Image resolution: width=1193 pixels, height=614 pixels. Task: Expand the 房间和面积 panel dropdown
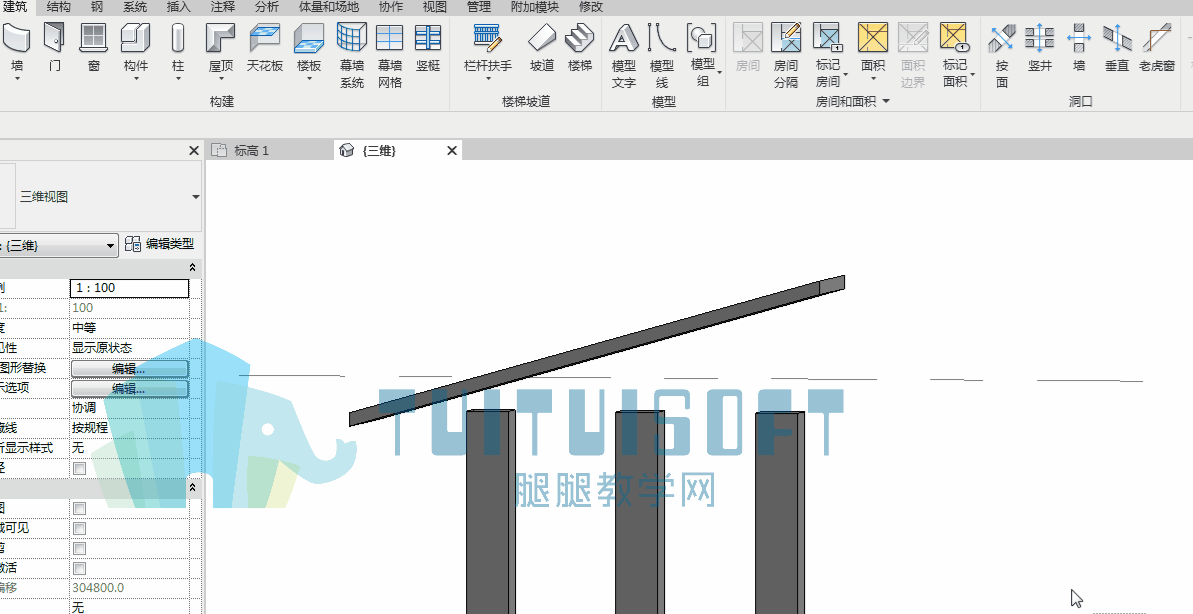(886, 101)
